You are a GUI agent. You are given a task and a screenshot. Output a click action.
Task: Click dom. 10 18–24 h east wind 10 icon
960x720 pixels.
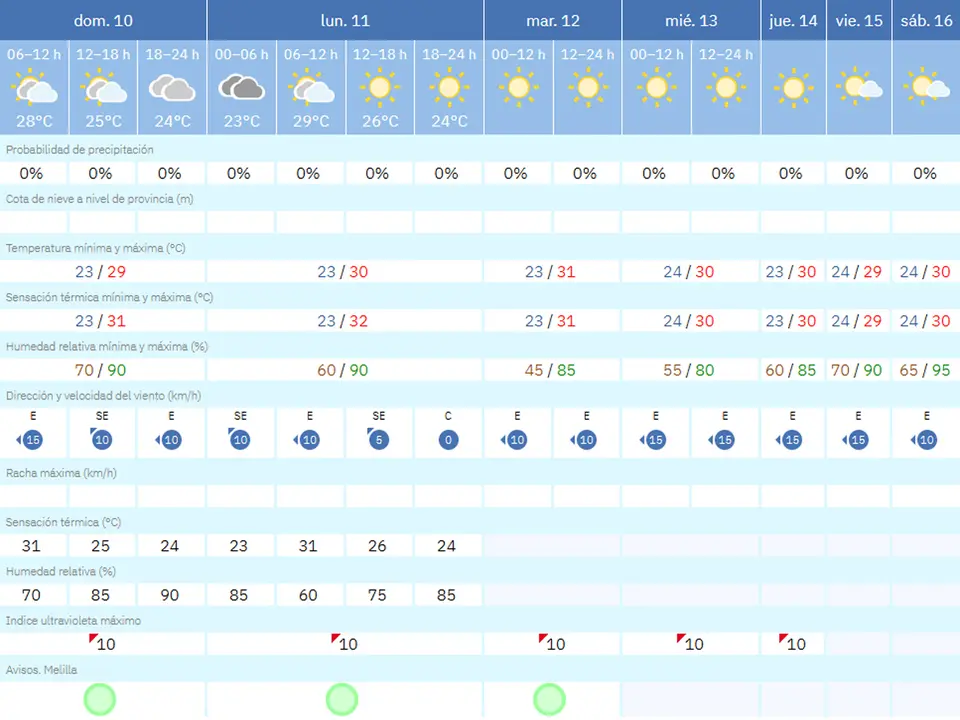(x=169, y=440)
